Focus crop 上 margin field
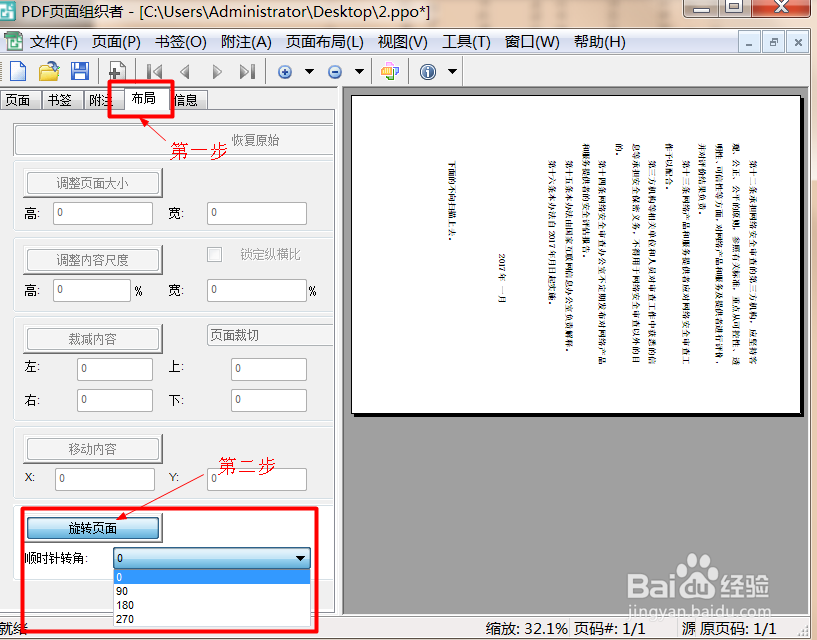 [x=269, y=368]
